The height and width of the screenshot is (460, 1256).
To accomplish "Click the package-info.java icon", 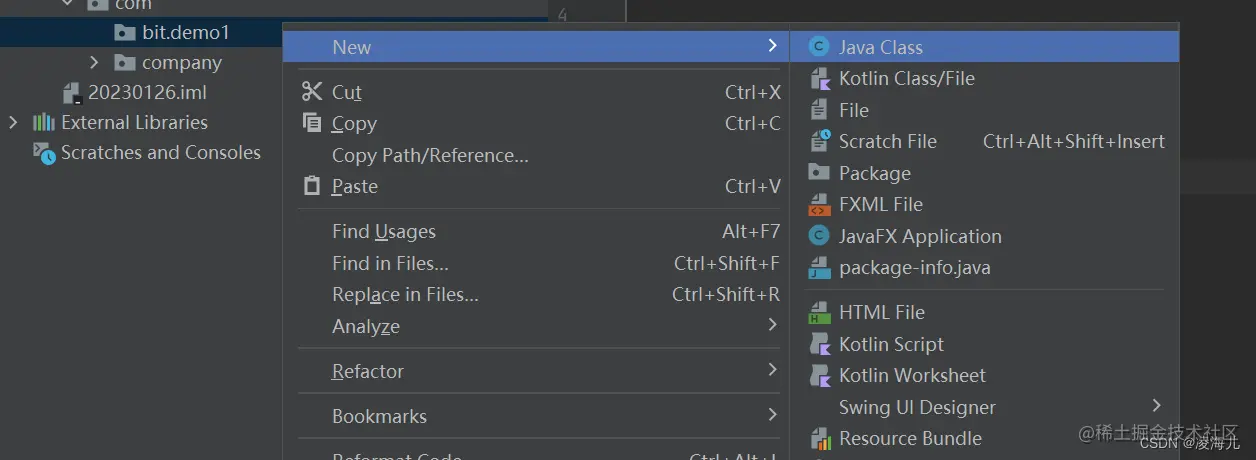I will point(819,267).
